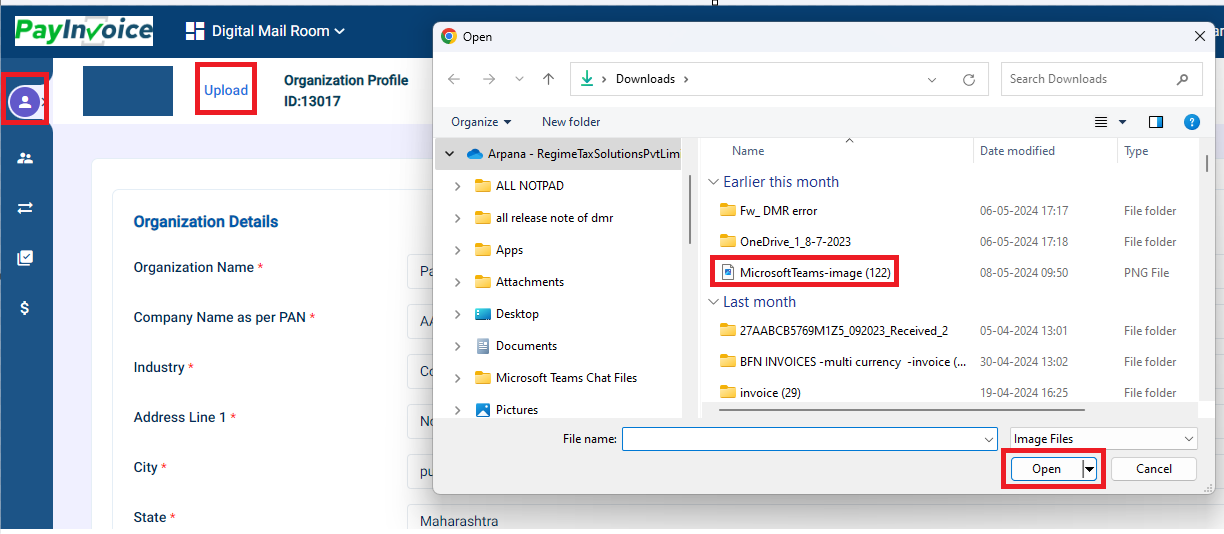Image resolution: width=1224 pixels, height=534 pixels.
Task: Go forward in the Open dialog
Action: tap(489, 79)
